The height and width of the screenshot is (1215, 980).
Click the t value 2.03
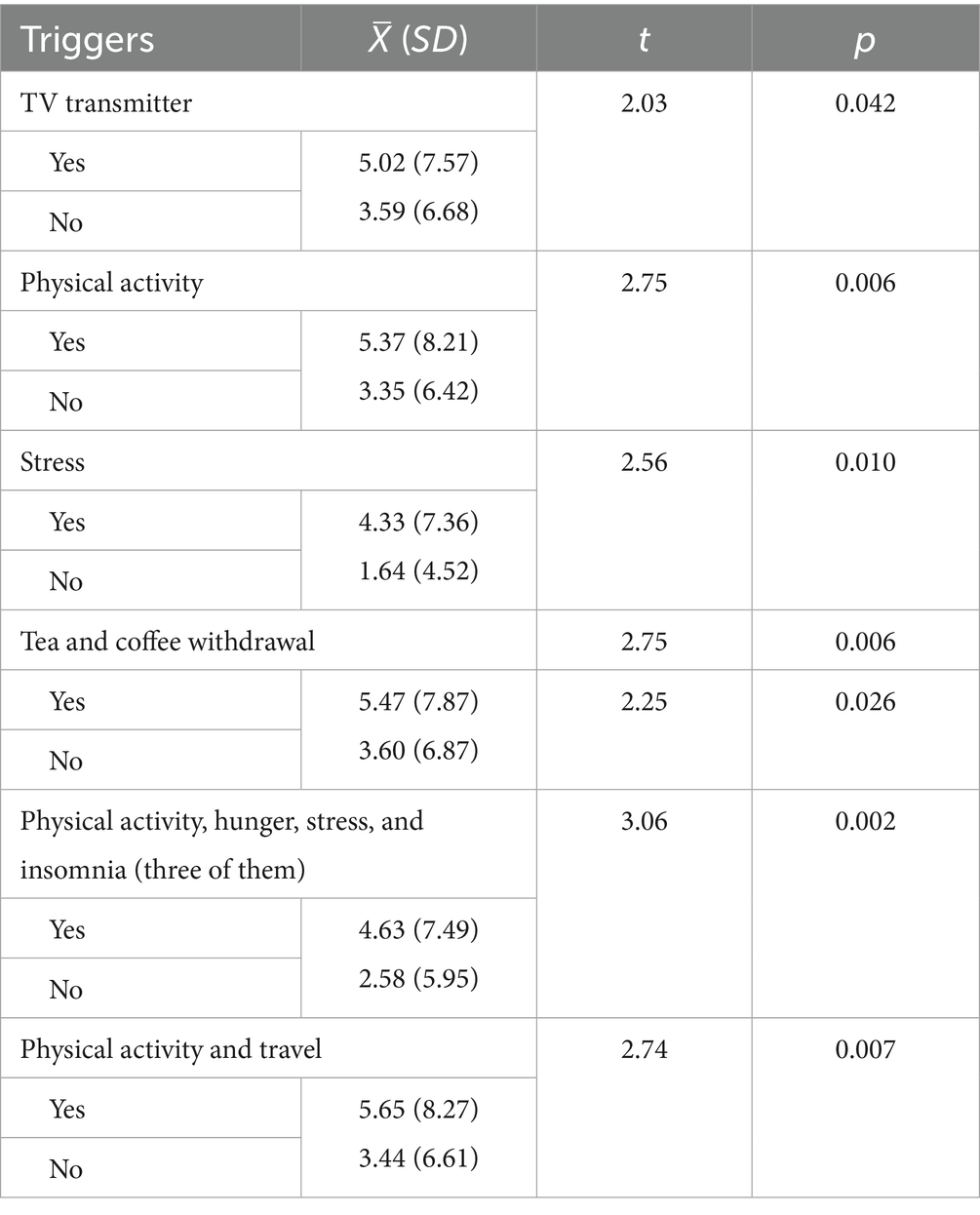click(x=644, y=103)
